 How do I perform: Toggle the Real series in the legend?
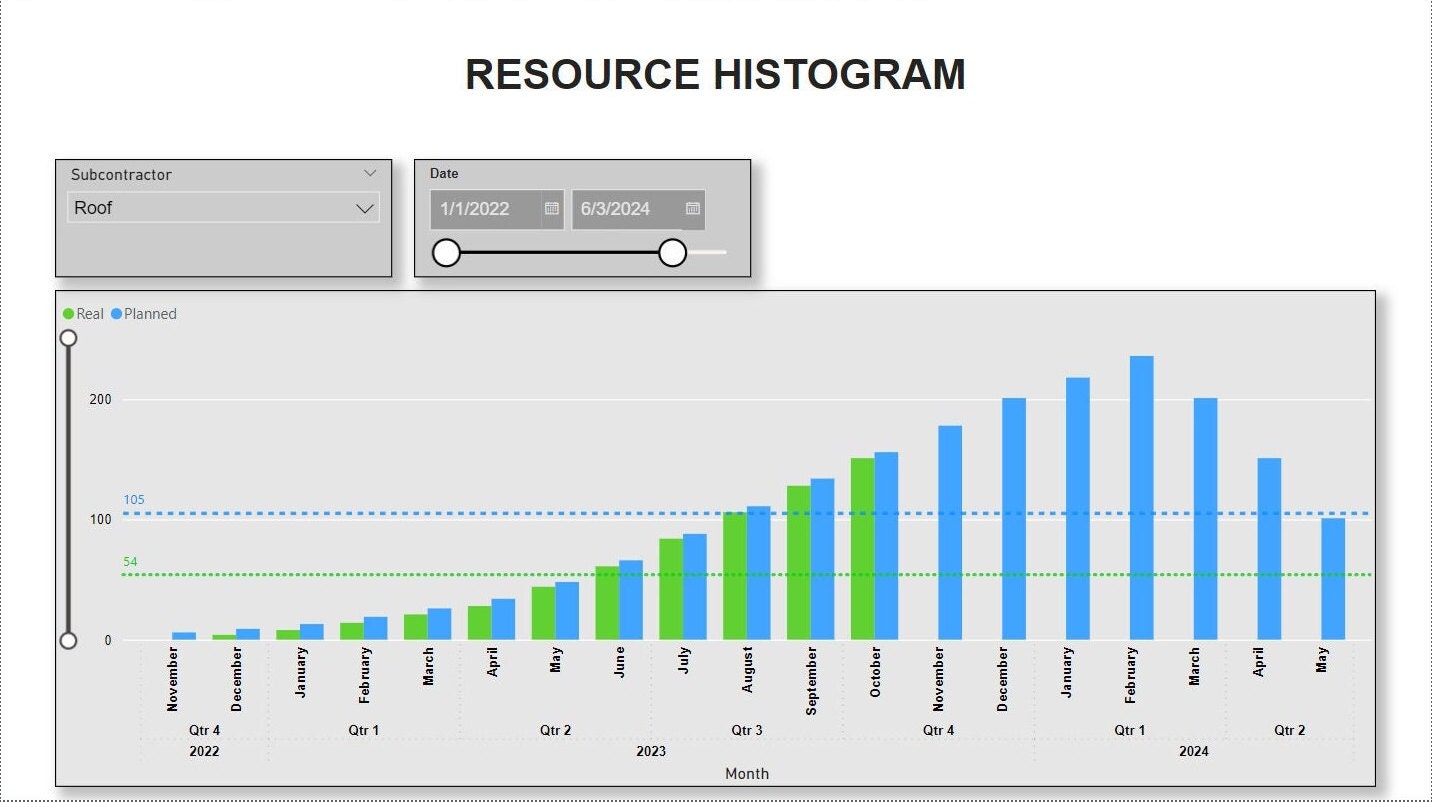[88, 313]
